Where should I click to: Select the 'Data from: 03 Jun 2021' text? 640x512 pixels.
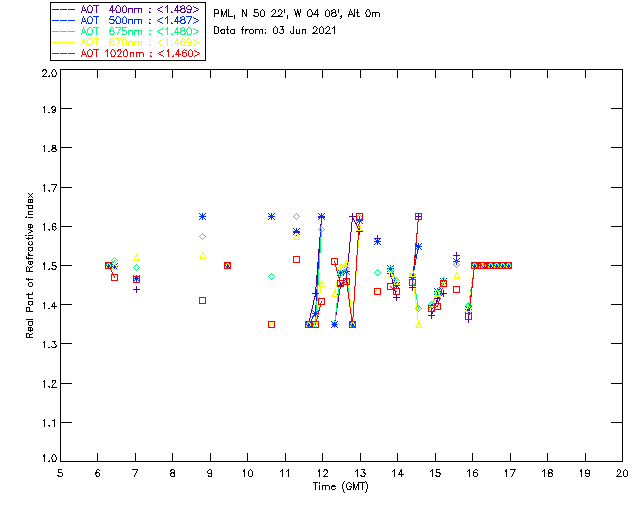coord(275,31)
